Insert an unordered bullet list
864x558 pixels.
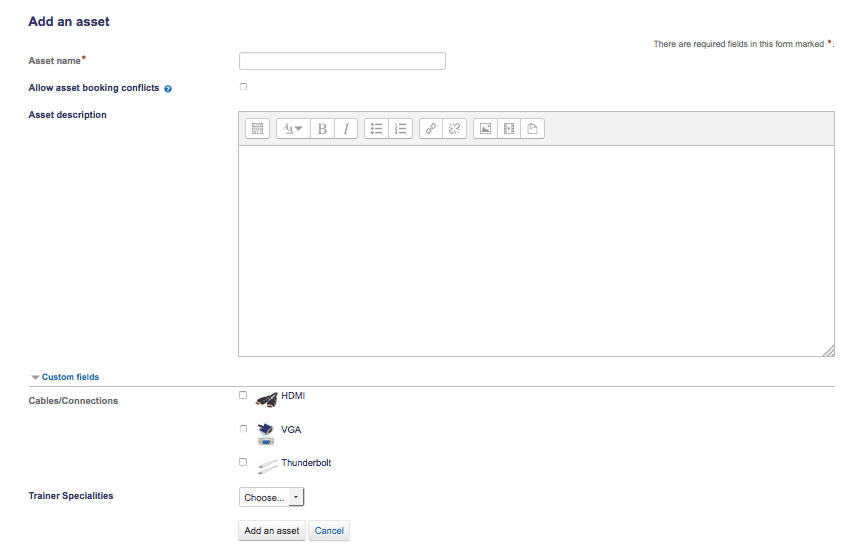[376, 128]
